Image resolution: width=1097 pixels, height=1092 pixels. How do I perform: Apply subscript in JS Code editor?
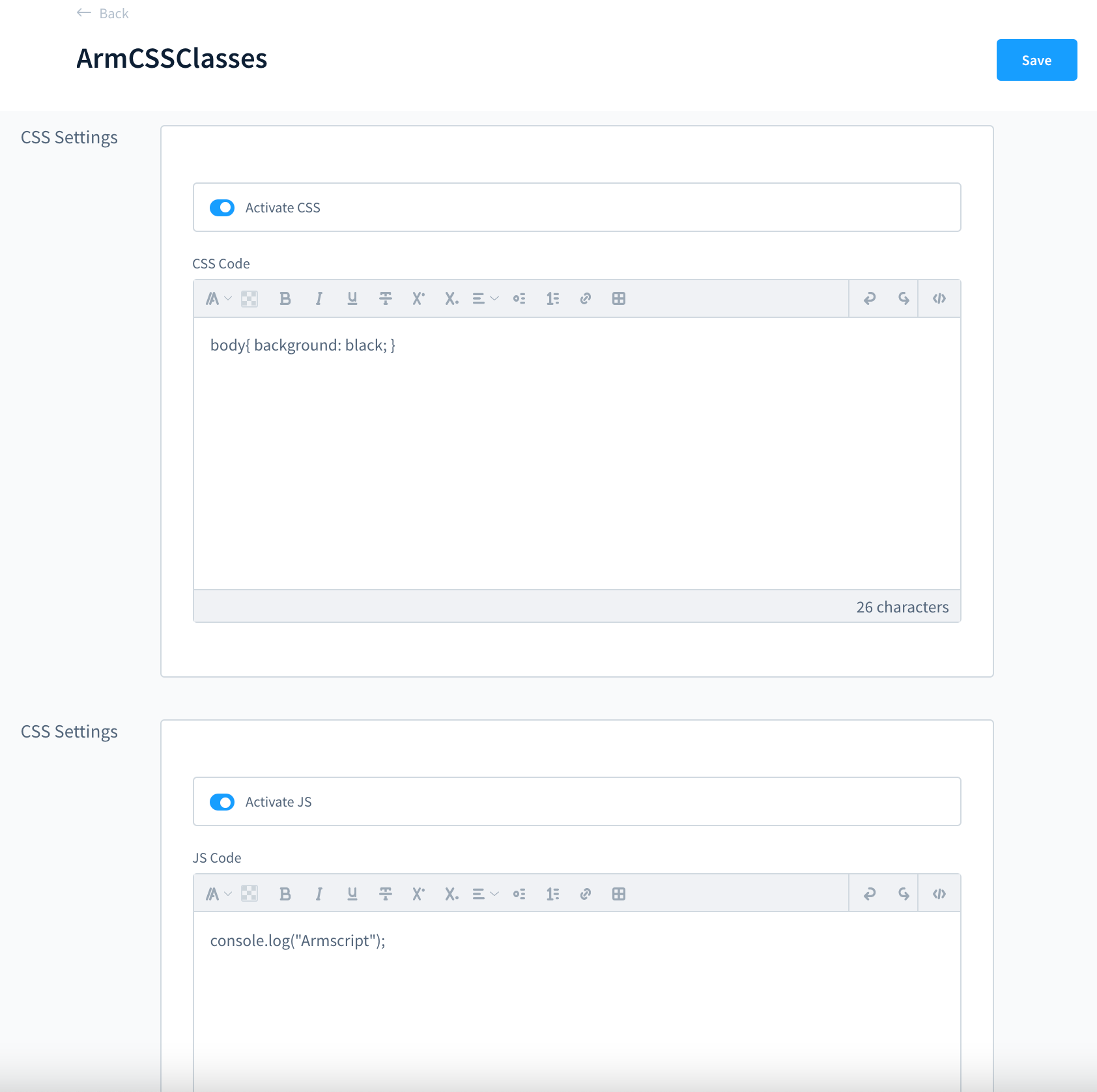click(x=451, y=894)
